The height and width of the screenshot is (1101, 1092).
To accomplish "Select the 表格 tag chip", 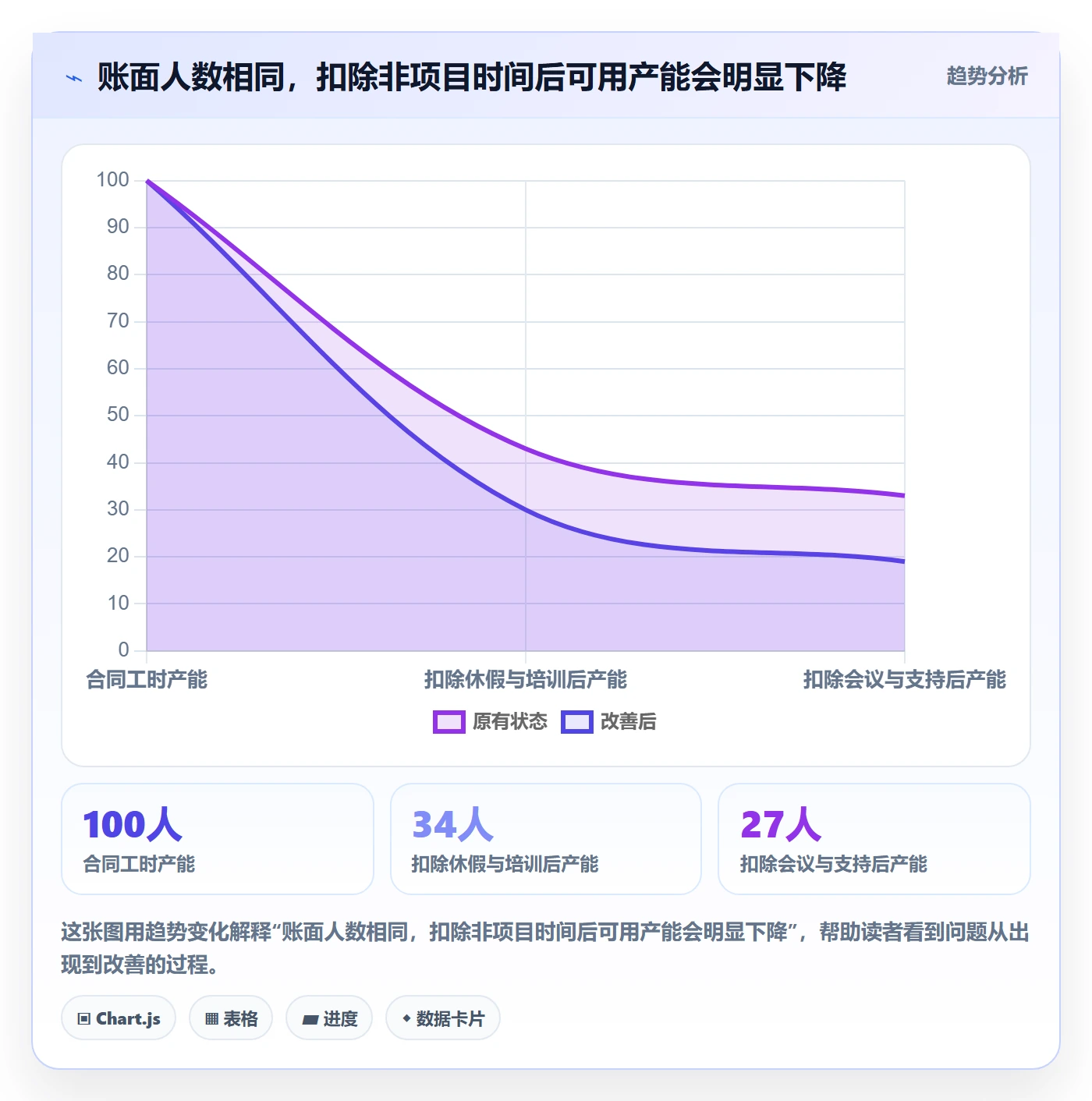I will coord(231,1018).
